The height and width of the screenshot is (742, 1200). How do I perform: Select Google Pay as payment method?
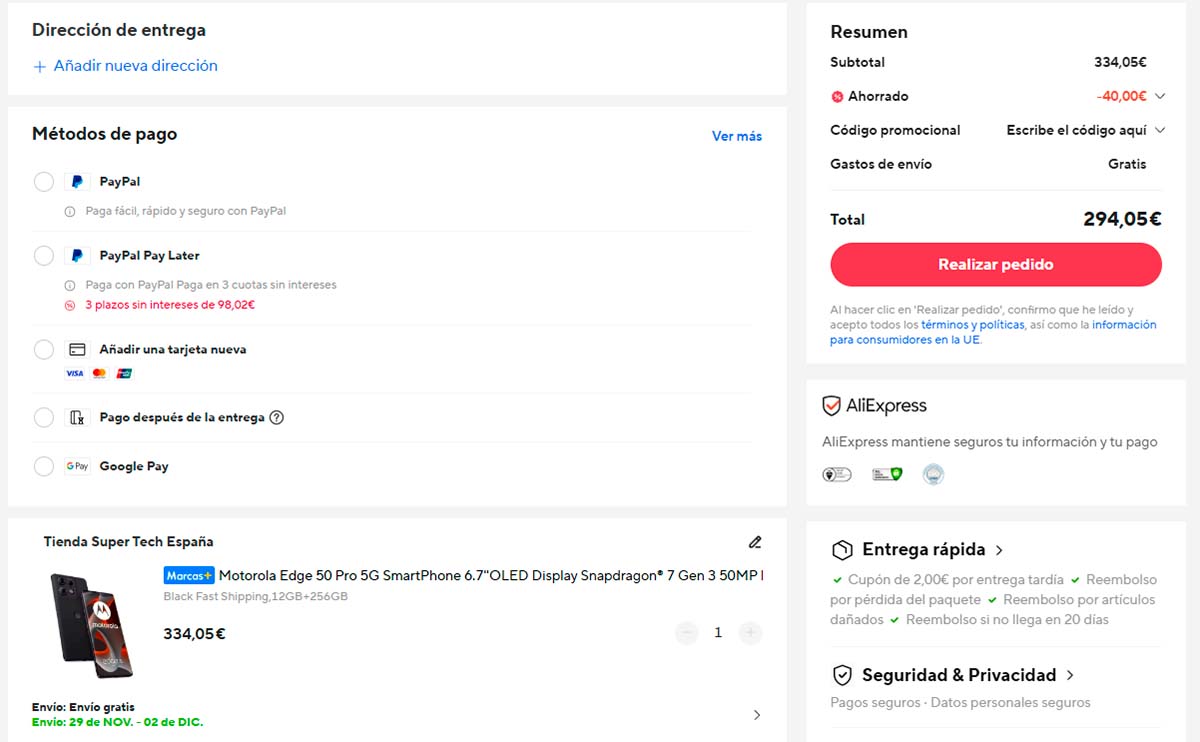point(44,467)
